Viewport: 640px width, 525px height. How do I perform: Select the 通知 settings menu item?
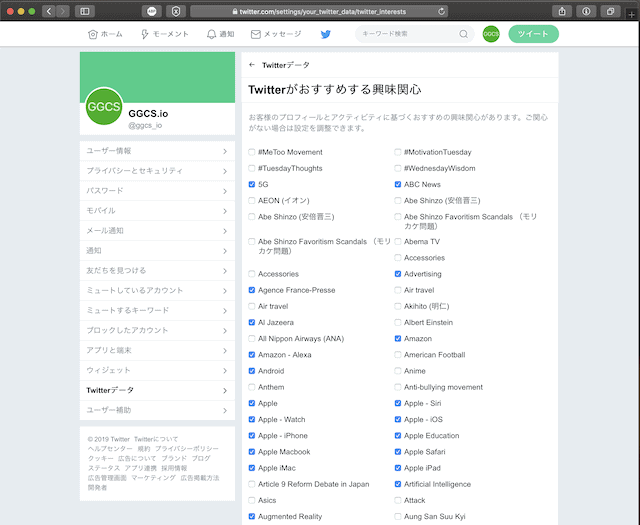157,251
